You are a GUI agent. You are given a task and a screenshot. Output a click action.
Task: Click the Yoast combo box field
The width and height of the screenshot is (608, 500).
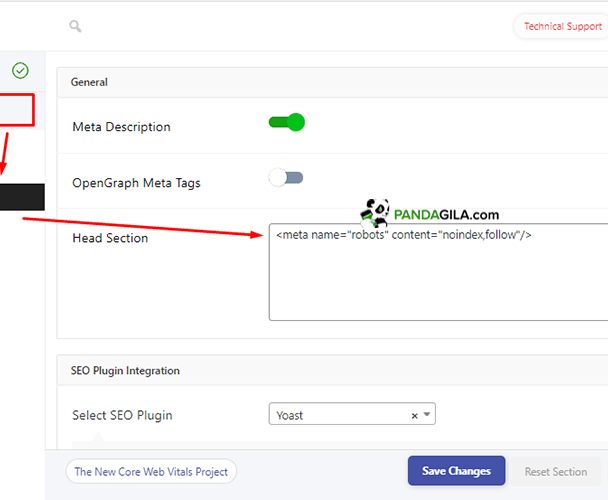340,415
